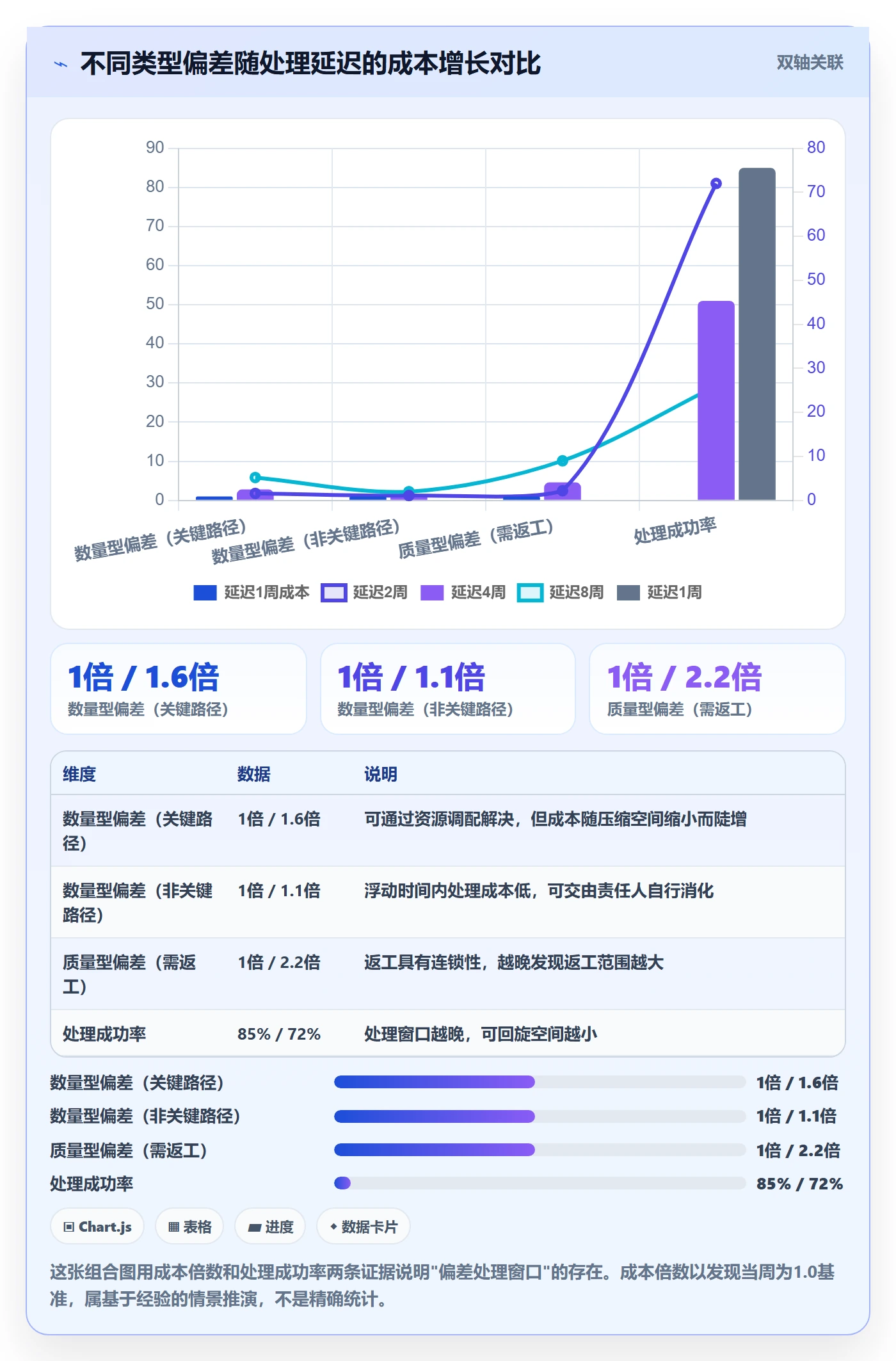Click the teal point above 数量型偏差（关键路径）
Image resolution: width=896 pixels, height=1361 pixels.
(255, 478)
